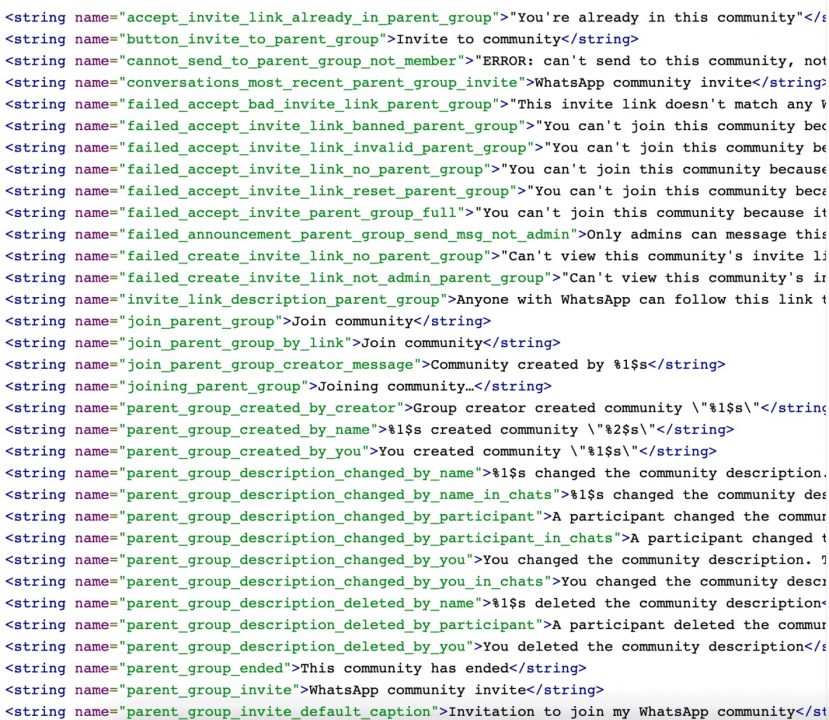Click the name "failed_accept_invite_link_invalid_parent_group"
This screenshot has width=829, height=720.
point(327,148)
